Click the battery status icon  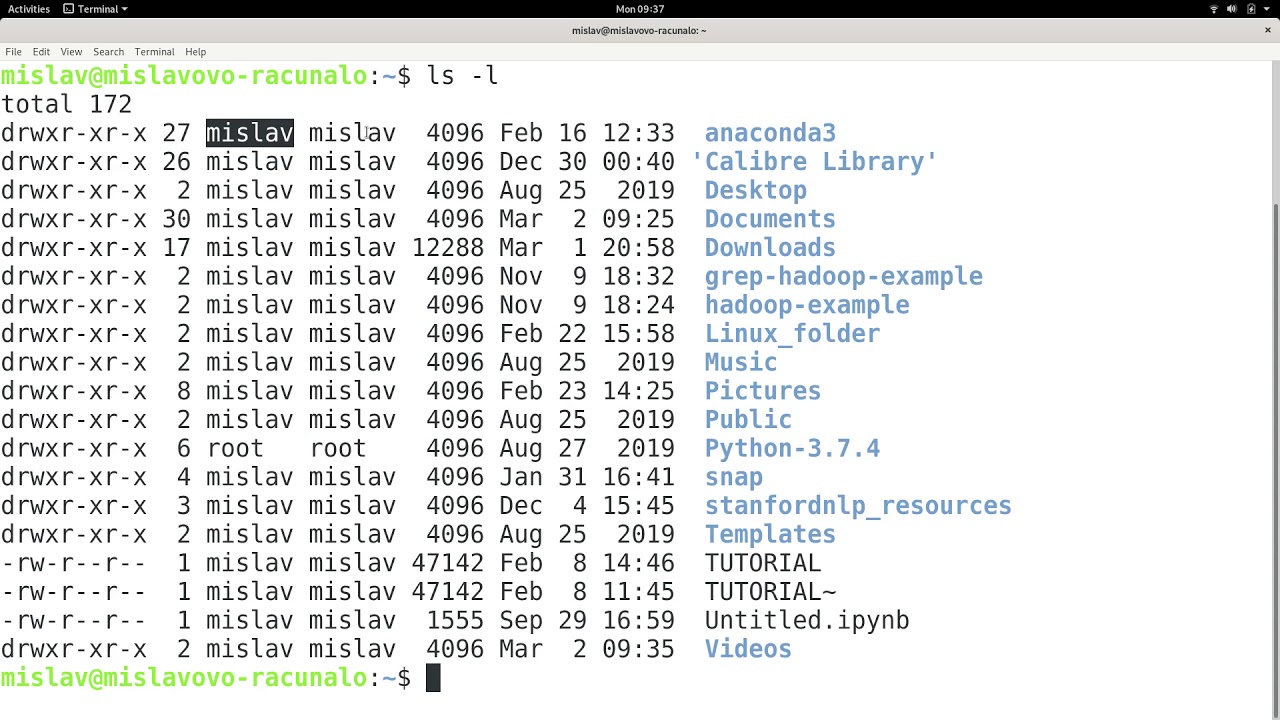(x=1250, y=9)
